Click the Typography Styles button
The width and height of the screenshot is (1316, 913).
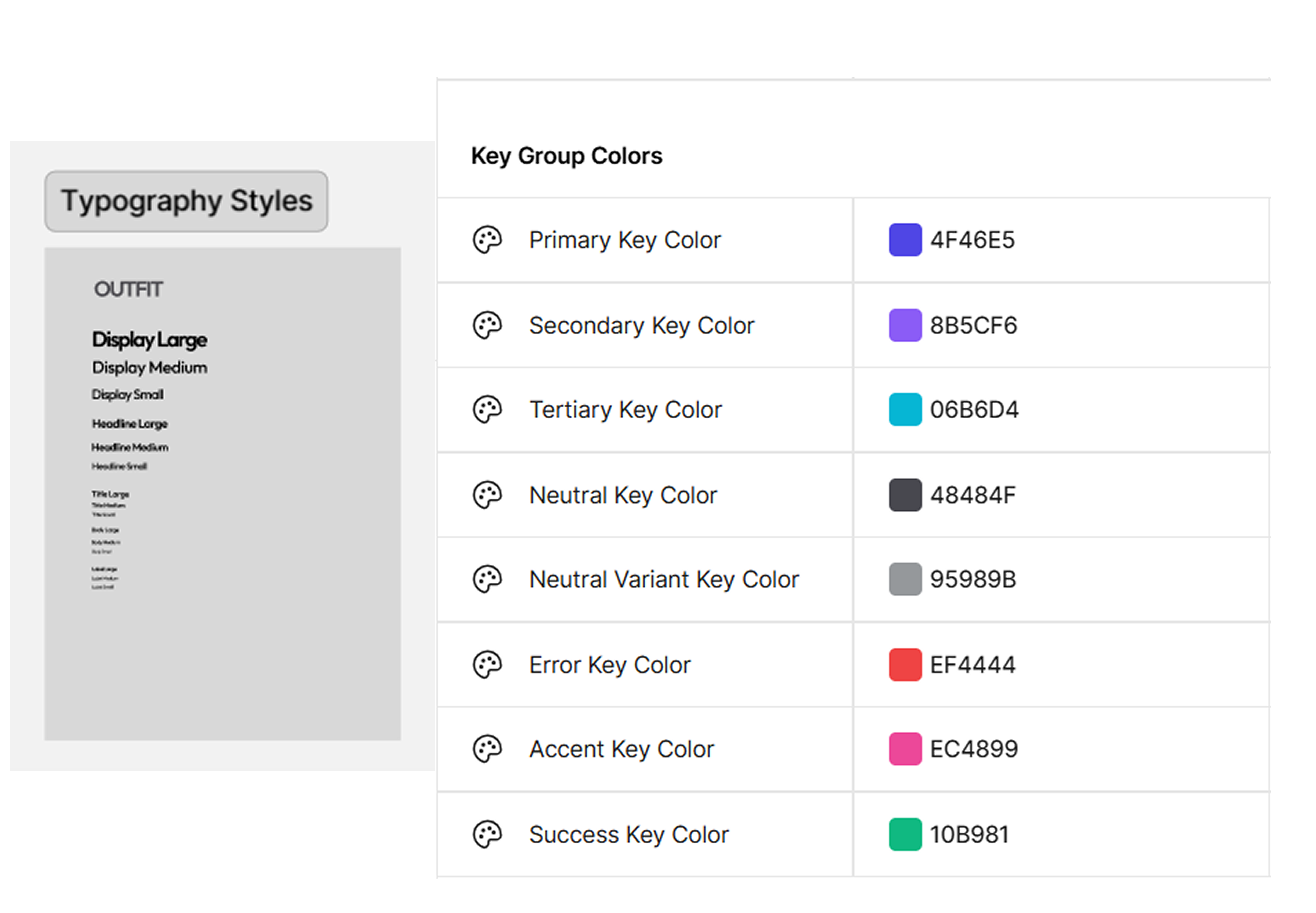point(186,201)
